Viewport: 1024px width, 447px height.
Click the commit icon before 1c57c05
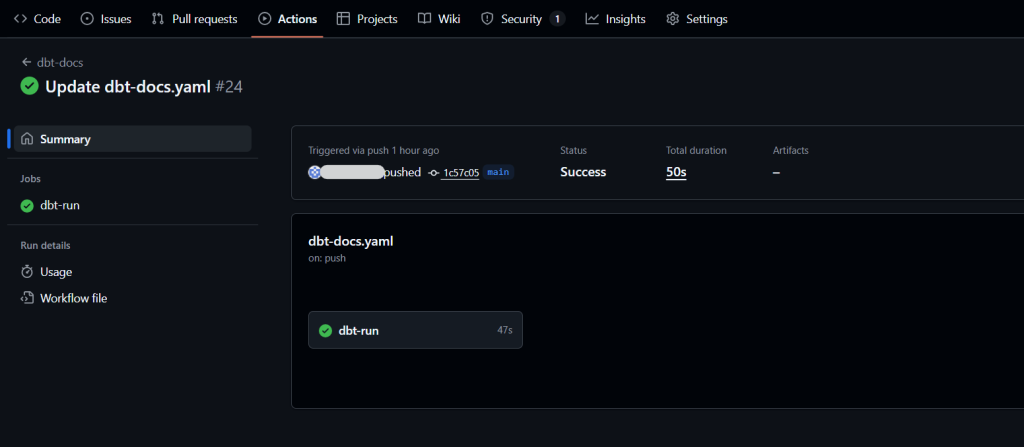click(434, 173)
